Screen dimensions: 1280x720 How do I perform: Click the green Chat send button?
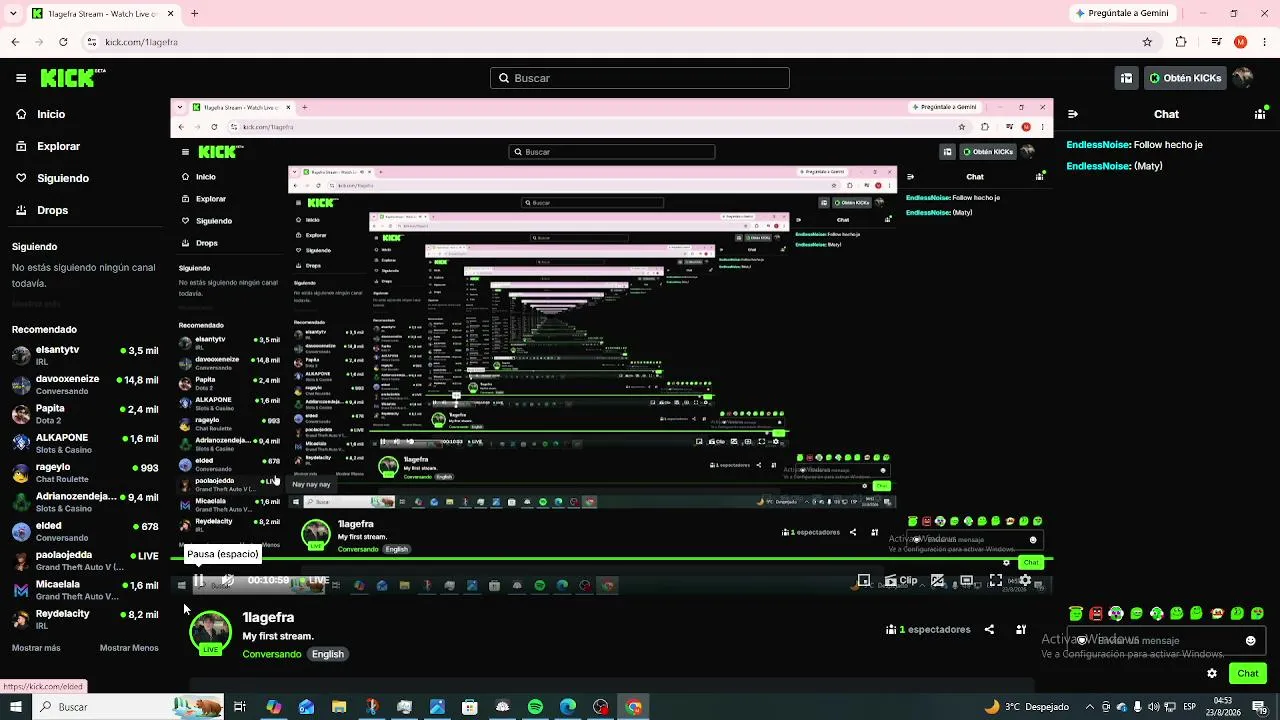pos(1248,673)
